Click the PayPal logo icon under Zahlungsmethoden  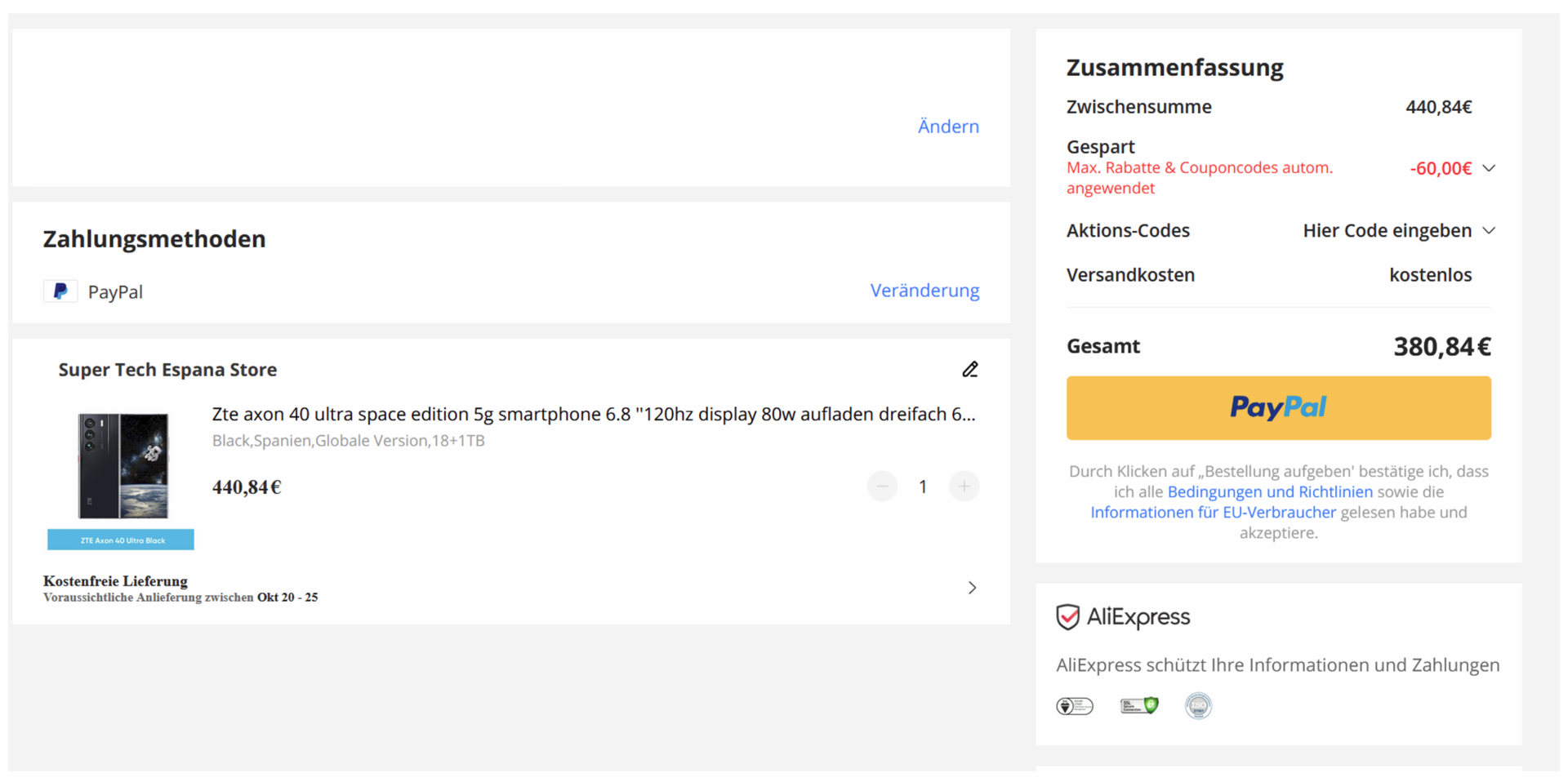pos(60,291)
